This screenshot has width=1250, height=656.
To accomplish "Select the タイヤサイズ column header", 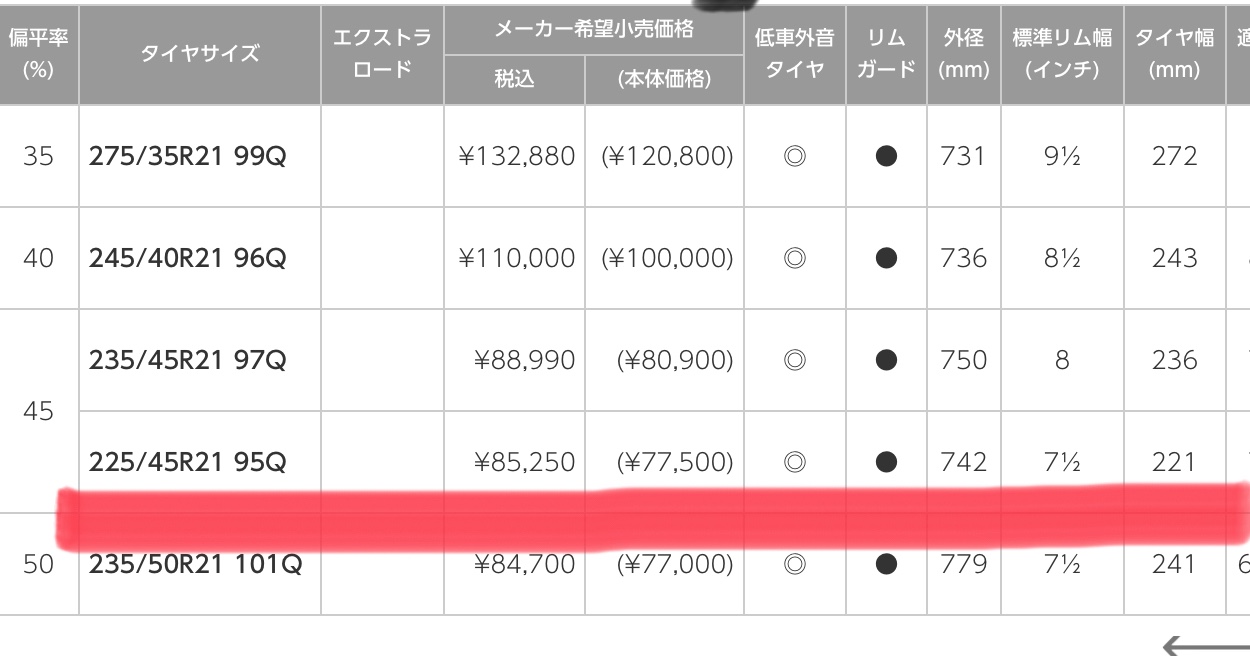I will pos(200,53).
